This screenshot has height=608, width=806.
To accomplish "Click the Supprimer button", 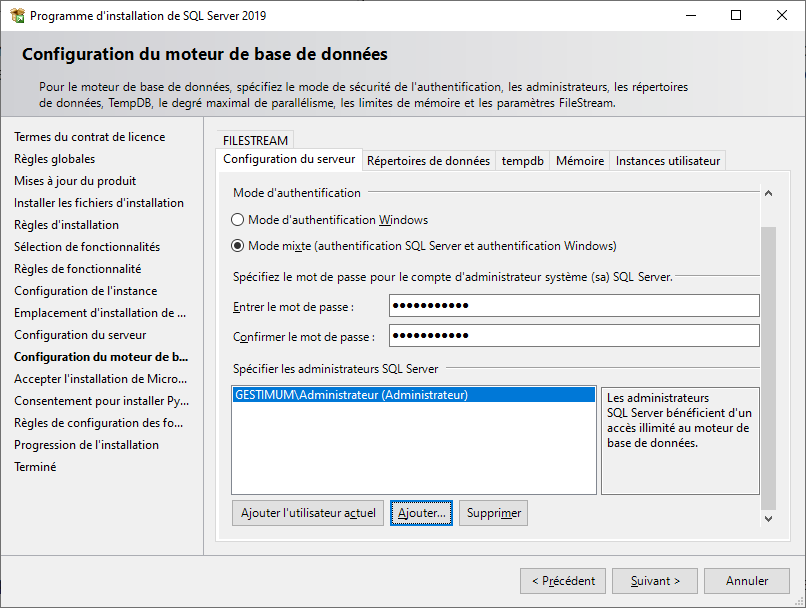I will [x=493, y=513].
